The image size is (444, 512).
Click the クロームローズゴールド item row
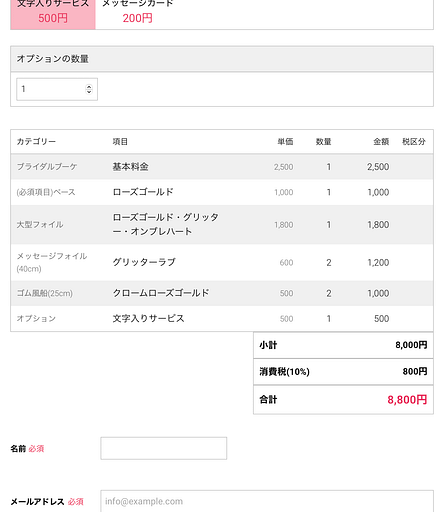coord(222,293)
